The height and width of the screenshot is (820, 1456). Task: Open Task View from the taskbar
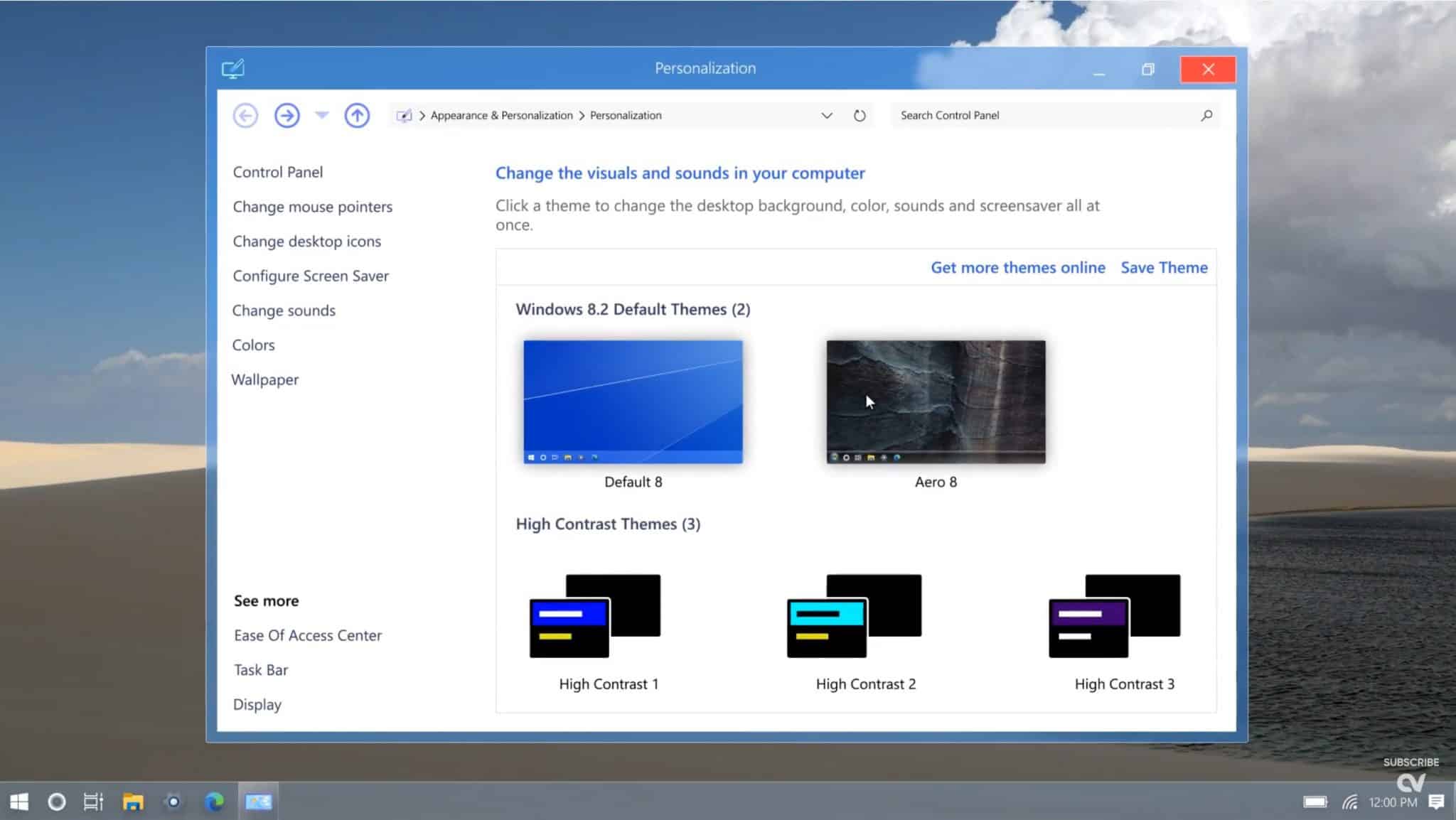pos(92,802)
